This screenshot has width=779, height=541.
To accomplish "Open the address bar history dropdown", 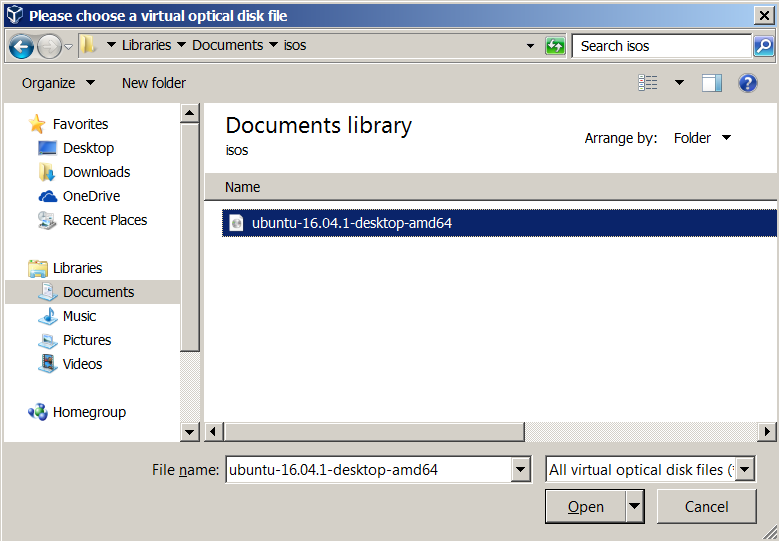I will pyautogui.click(x=530, y=46).
